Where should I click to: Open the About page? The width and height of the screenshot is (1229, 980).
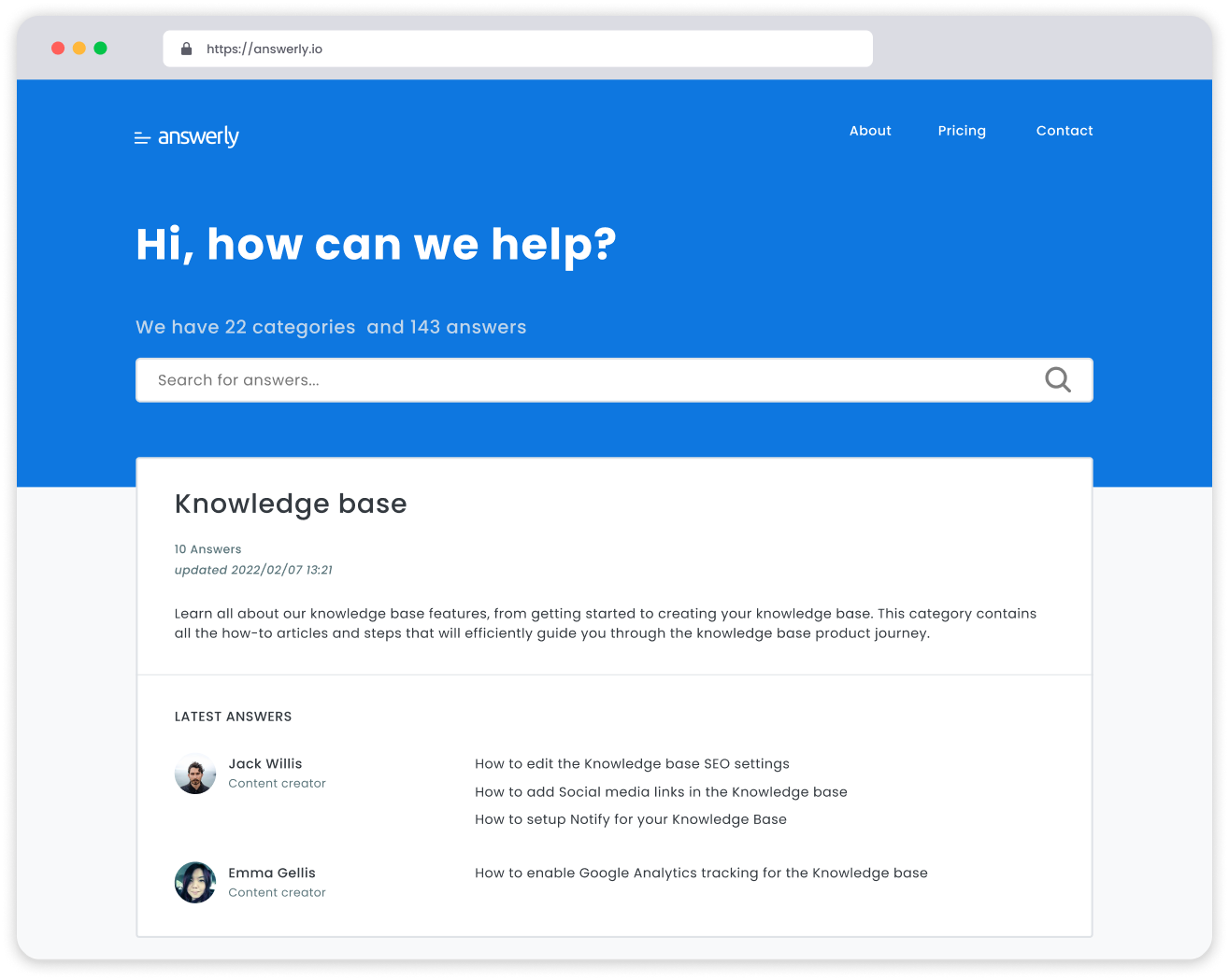pos(870,131)
